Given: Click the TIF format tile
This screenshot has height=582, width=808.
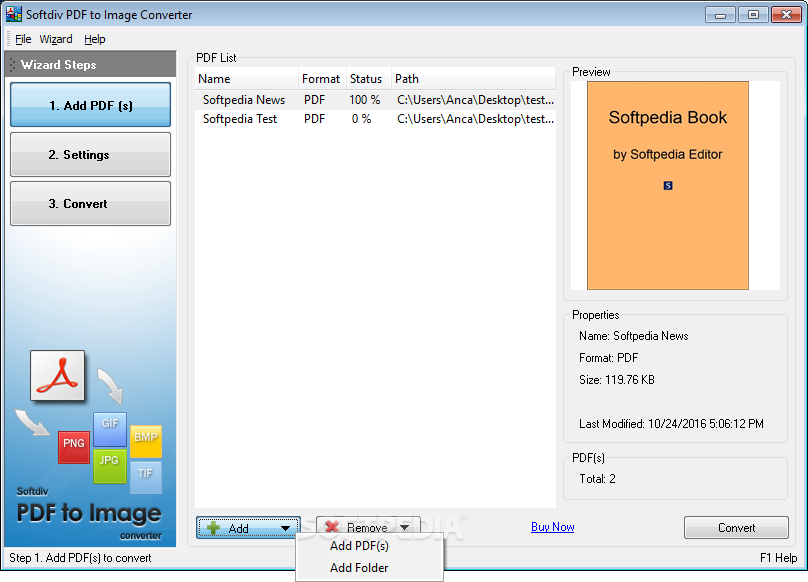Looking at the screenshot, I should [146, 477].
